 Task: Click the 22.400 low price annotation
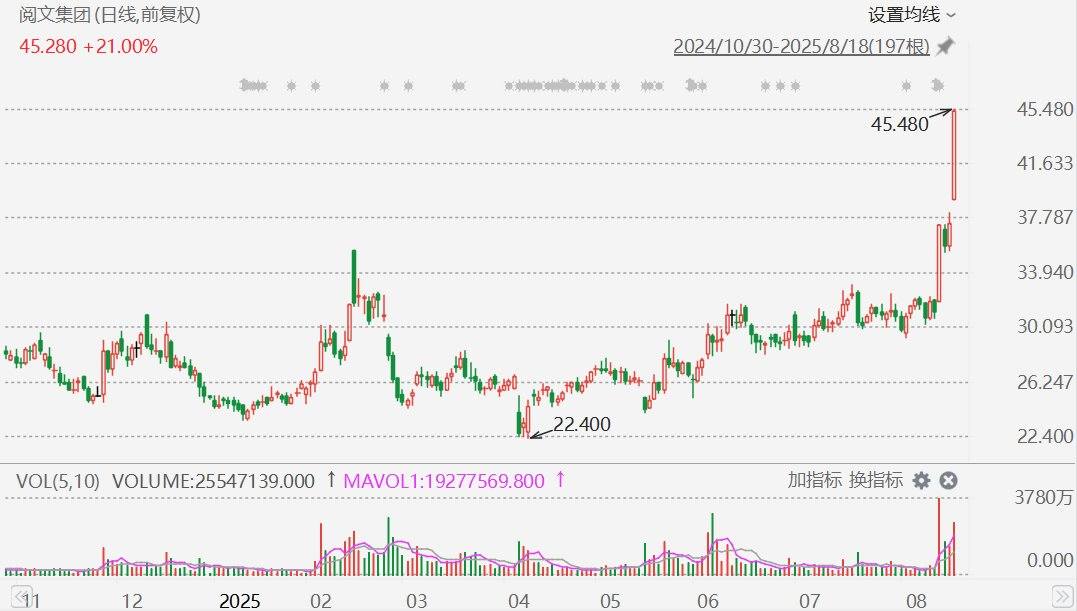coord(581,425)
